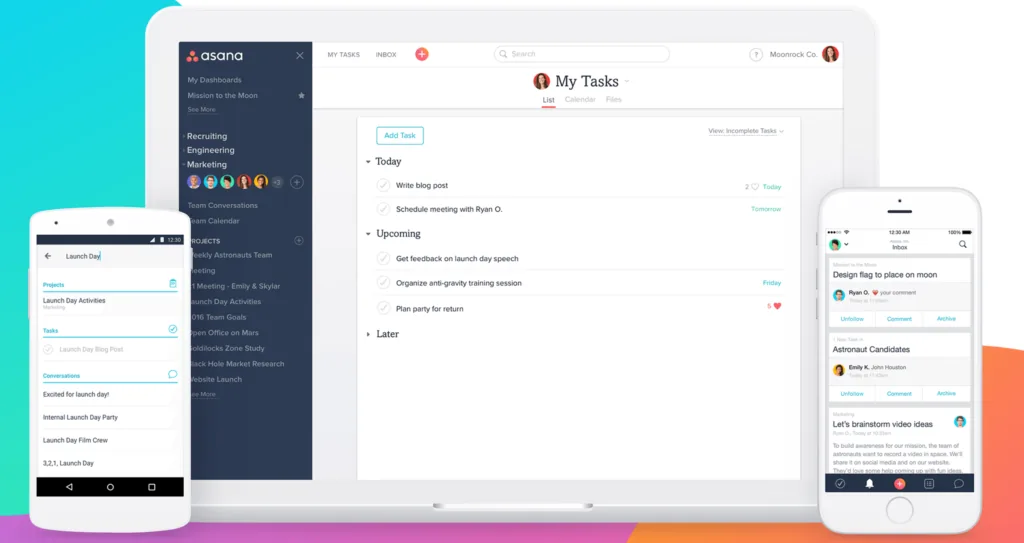
Task: Open the Black Hole Market Research project
Action: coord(236,364)
